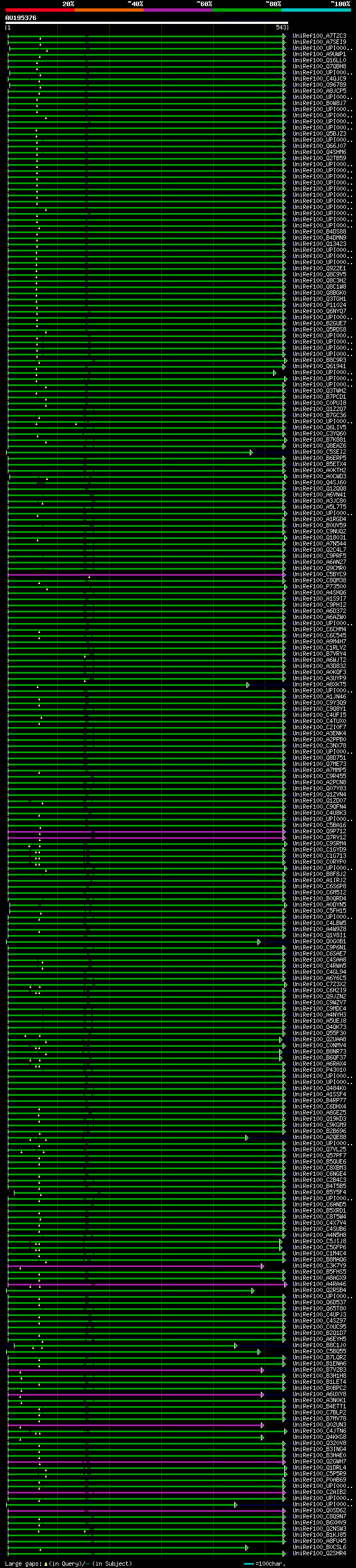Select UniRef100_A0CWD3 label
The width and height of the screenshot is (356, 1568).
[x=319, y=477]
